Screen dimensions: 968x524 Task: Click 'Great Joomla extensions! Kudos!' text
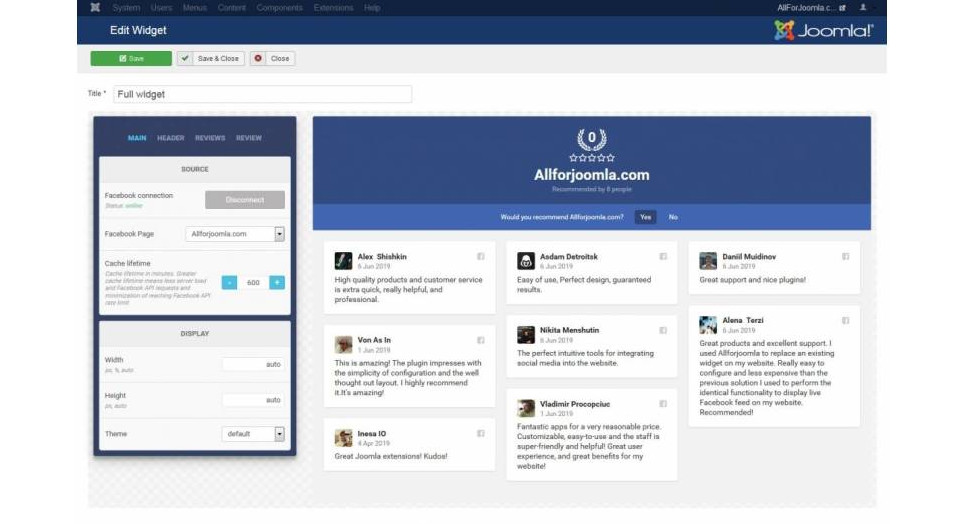point(391,456)
